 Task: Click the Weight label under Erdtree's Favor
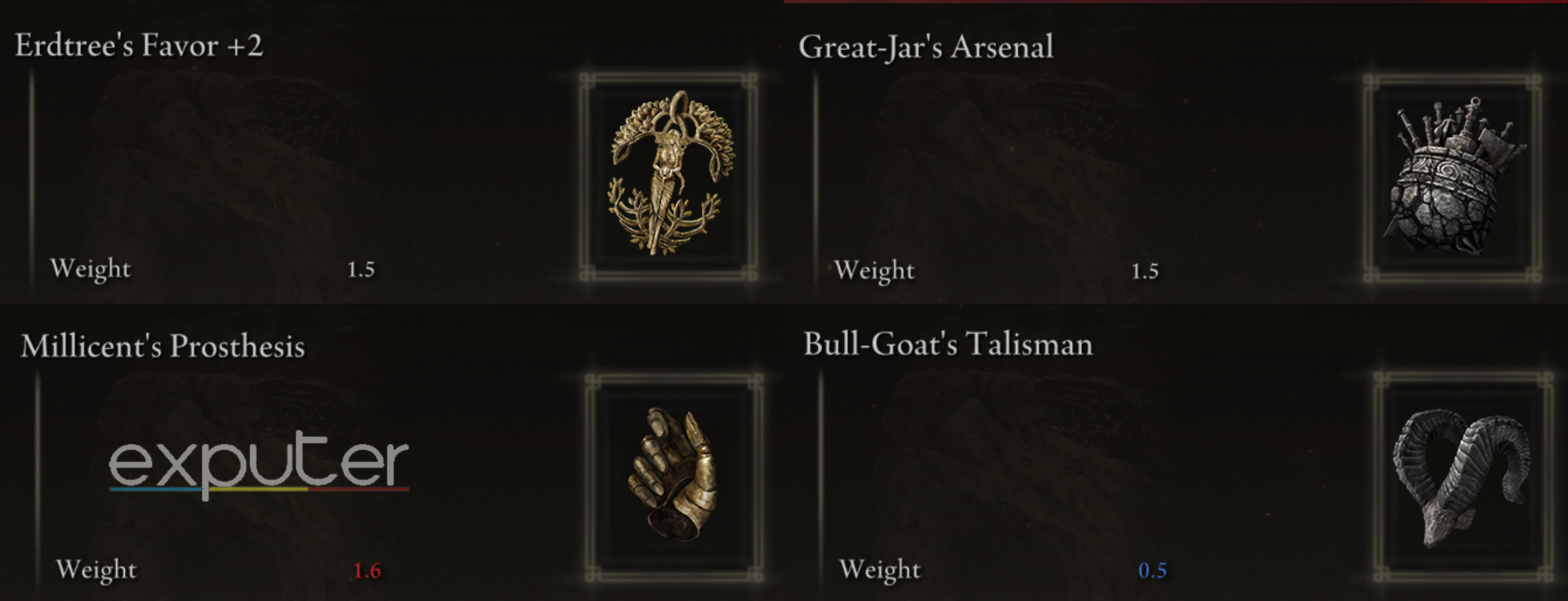tap(90, 269)
